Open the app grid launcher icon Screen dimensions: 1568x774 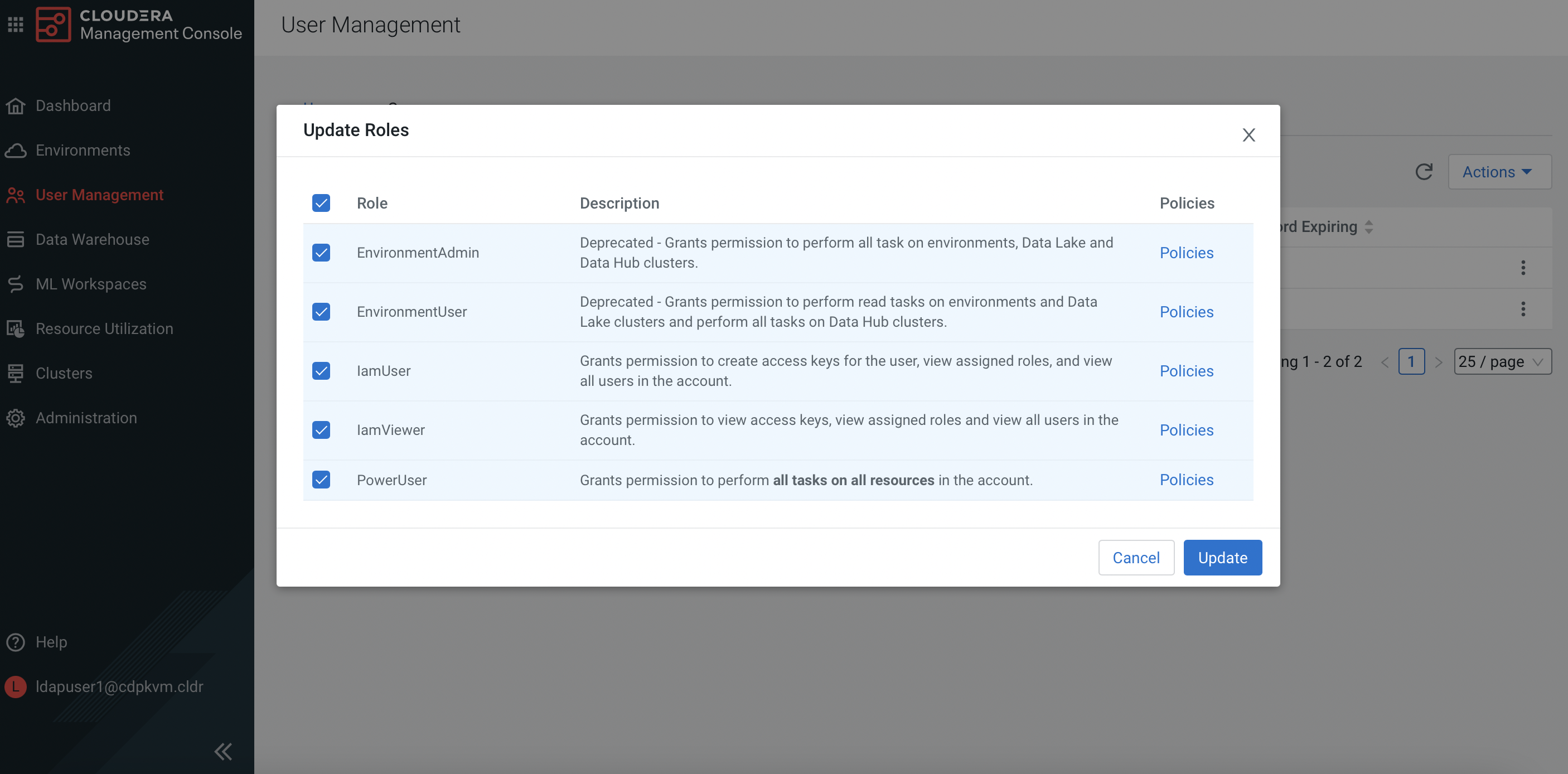coord(15,25)
